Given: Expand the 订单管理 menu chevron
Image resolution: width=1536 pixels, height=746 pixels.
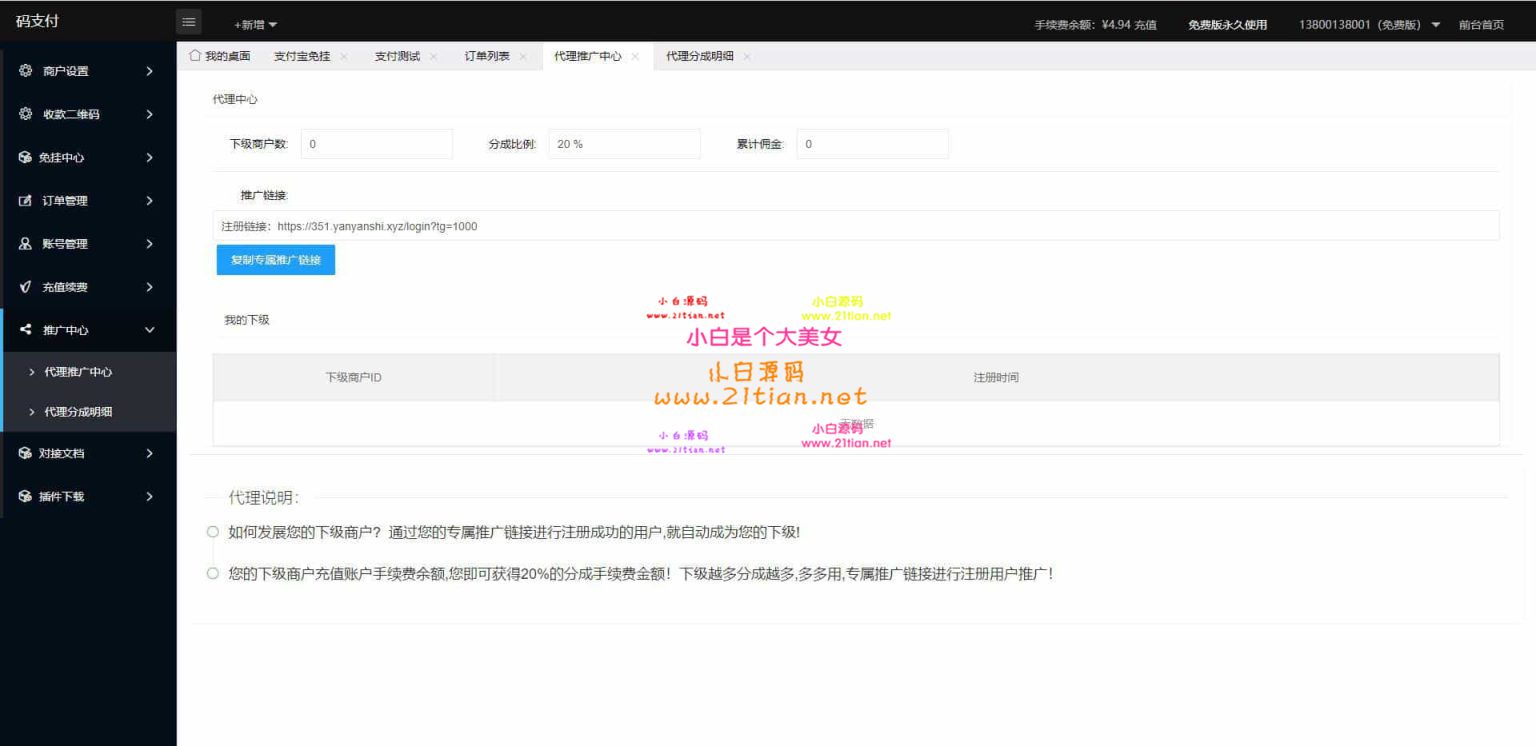Looking at the screenshot, I should [x=150, y=201].
